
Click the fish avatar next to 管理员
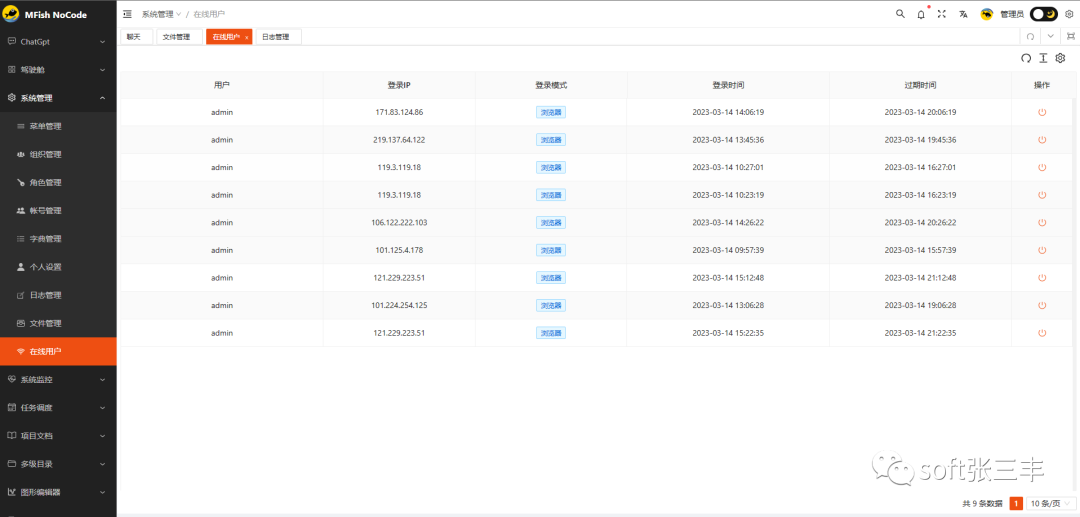(986, 14)
